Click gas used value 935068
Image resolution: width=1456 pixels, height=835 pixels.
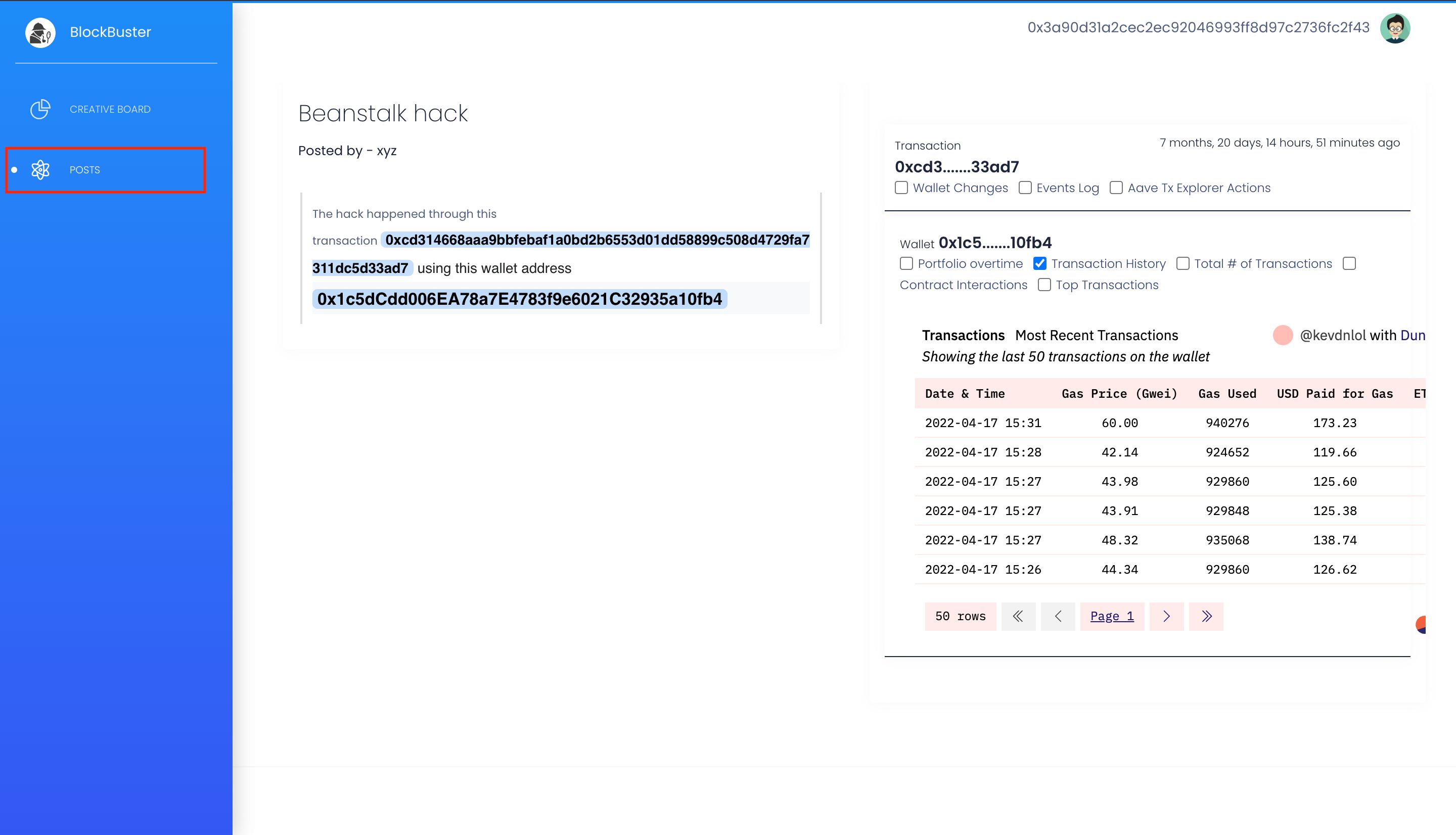(1227, 540)
